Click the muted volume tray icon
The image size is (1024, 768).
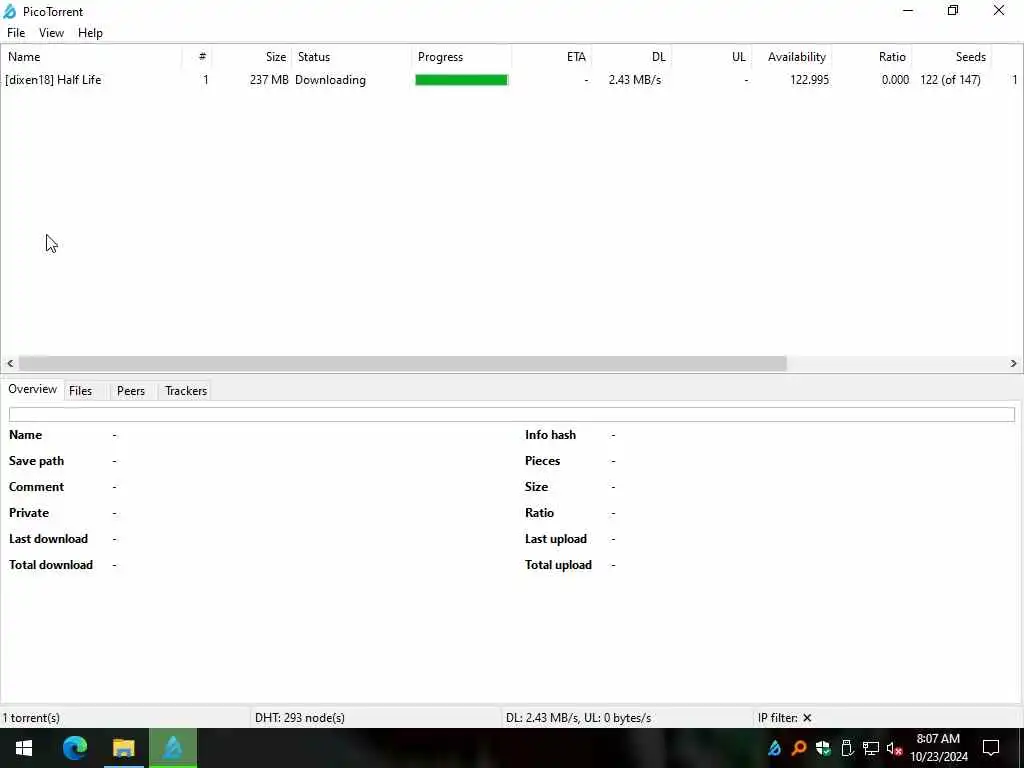(895, 748)
